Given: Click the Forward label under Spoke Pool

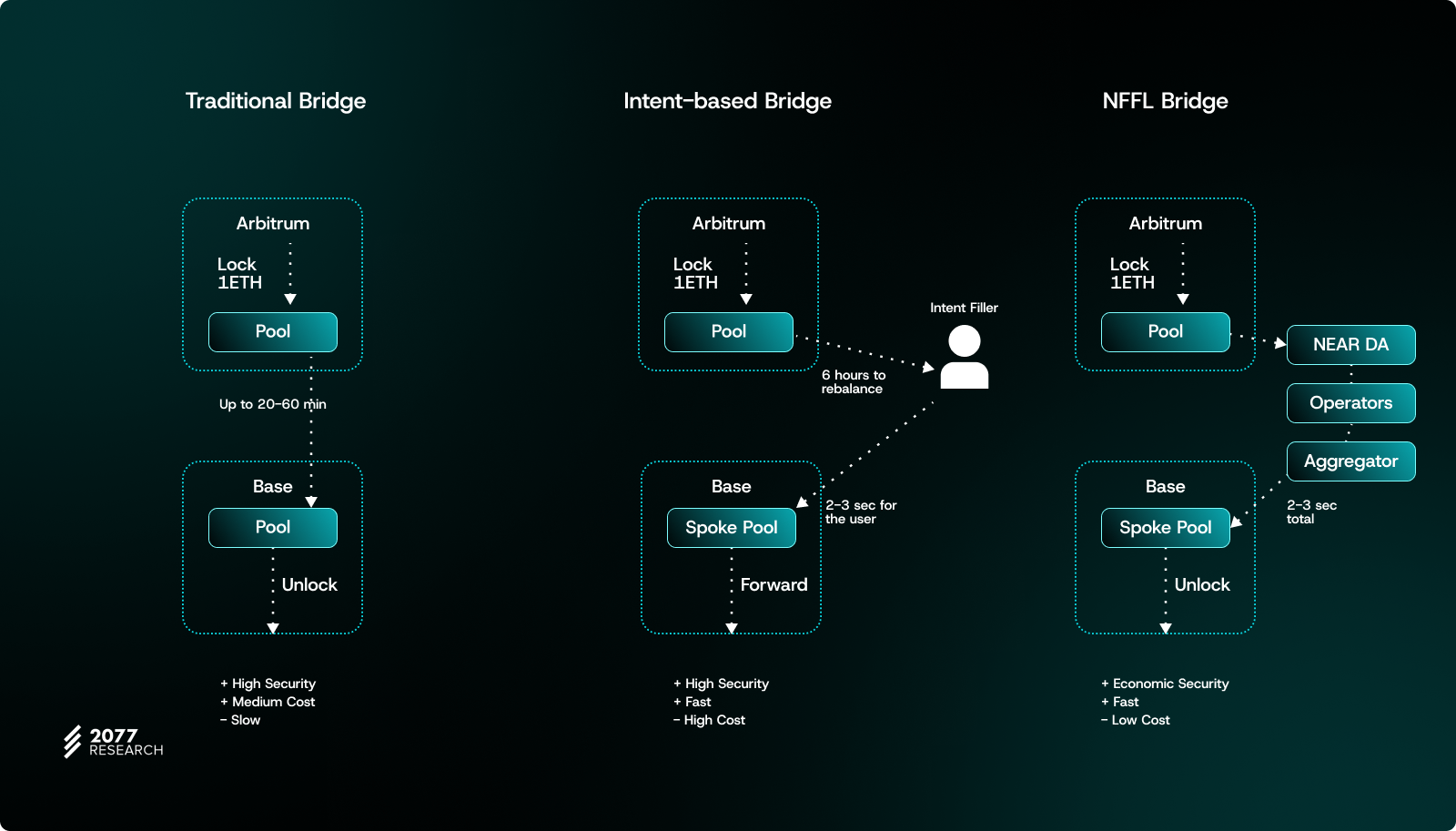Looking at the screenshot, I should click(x=773, y=585).
